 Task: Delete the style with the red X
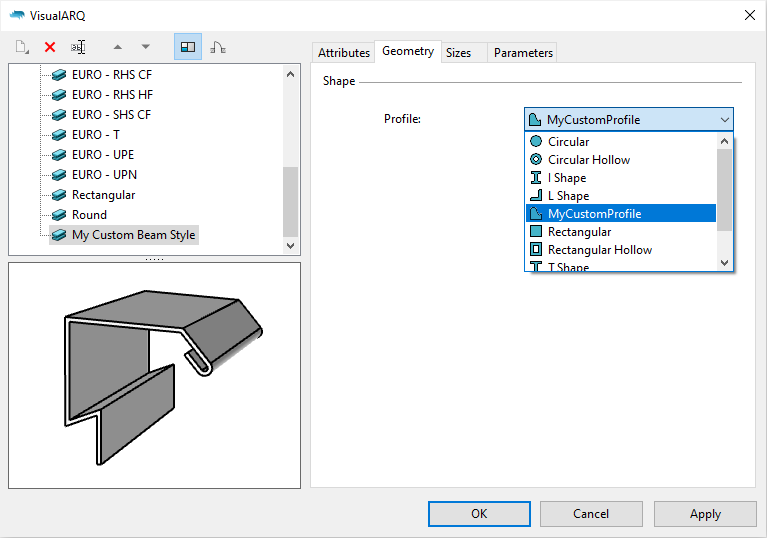50,47
